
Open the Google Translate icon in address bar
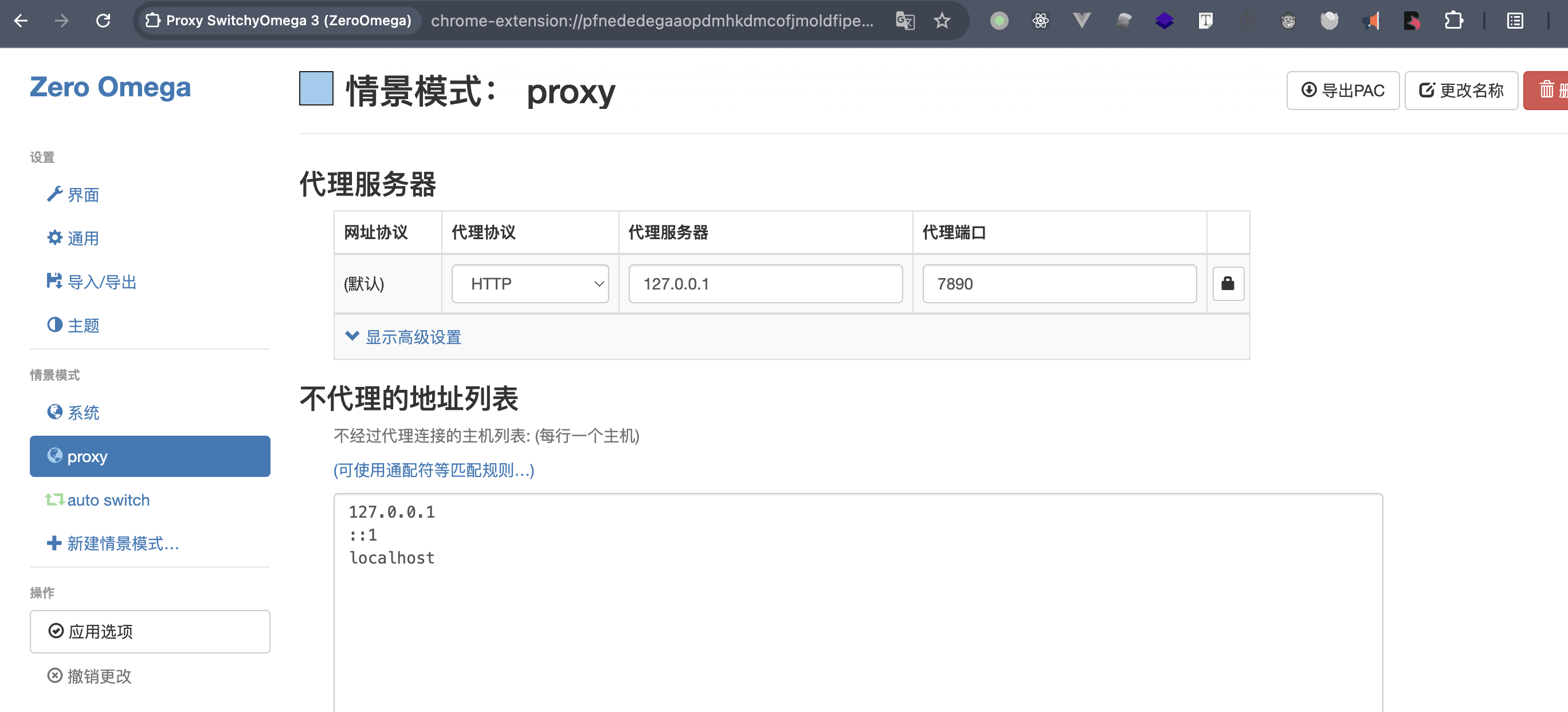[905, 21]
